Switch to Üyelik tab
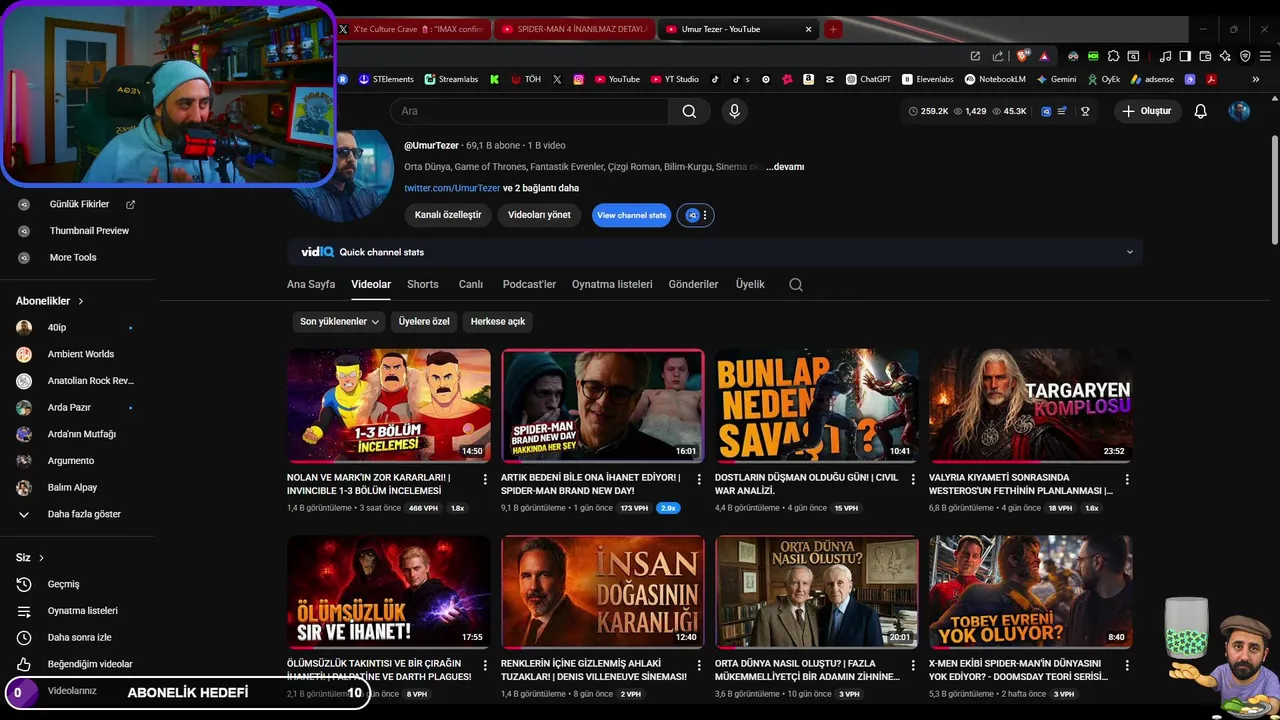1280x720 pixels. coord(750,284)
